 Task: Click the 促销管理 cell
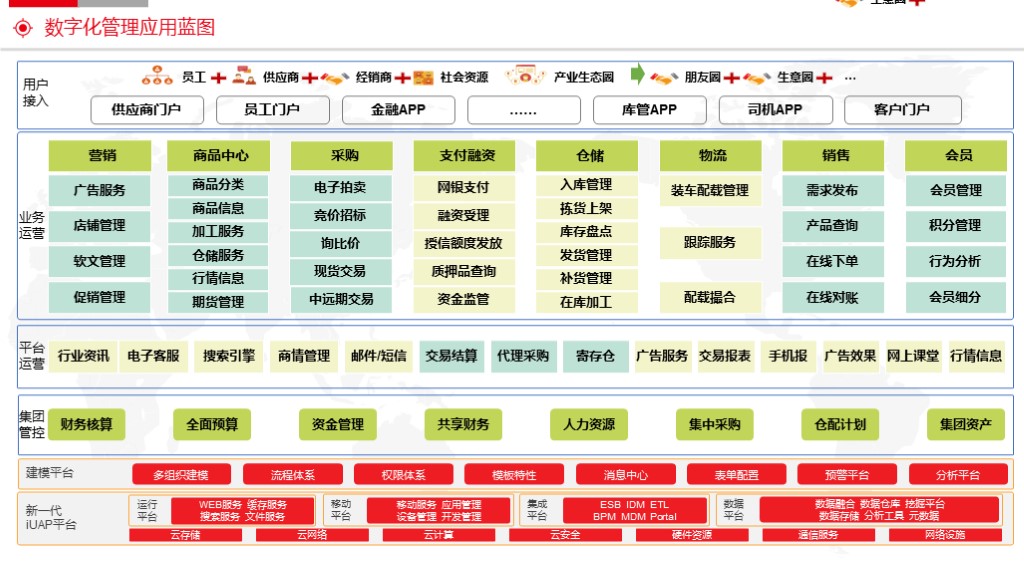[99, 297]
